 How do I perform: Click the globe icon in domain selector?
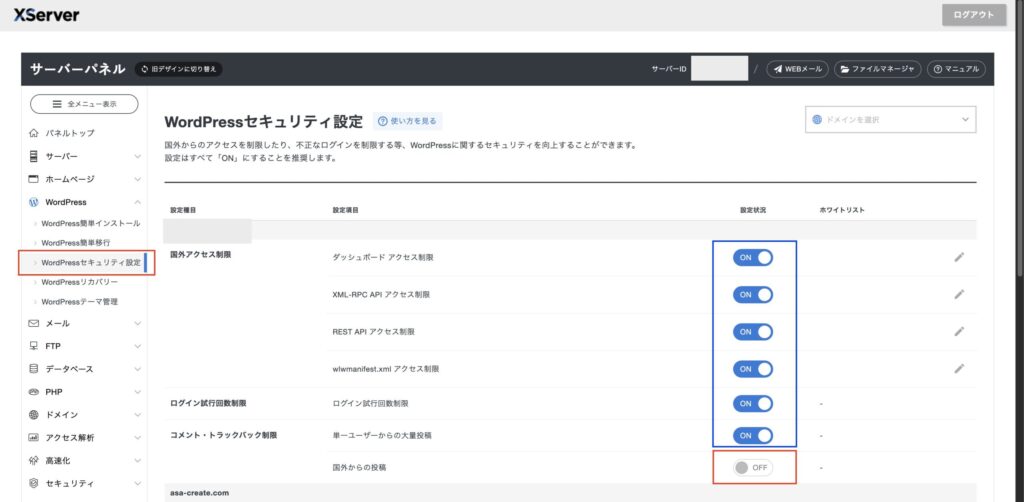coord(817,119)
